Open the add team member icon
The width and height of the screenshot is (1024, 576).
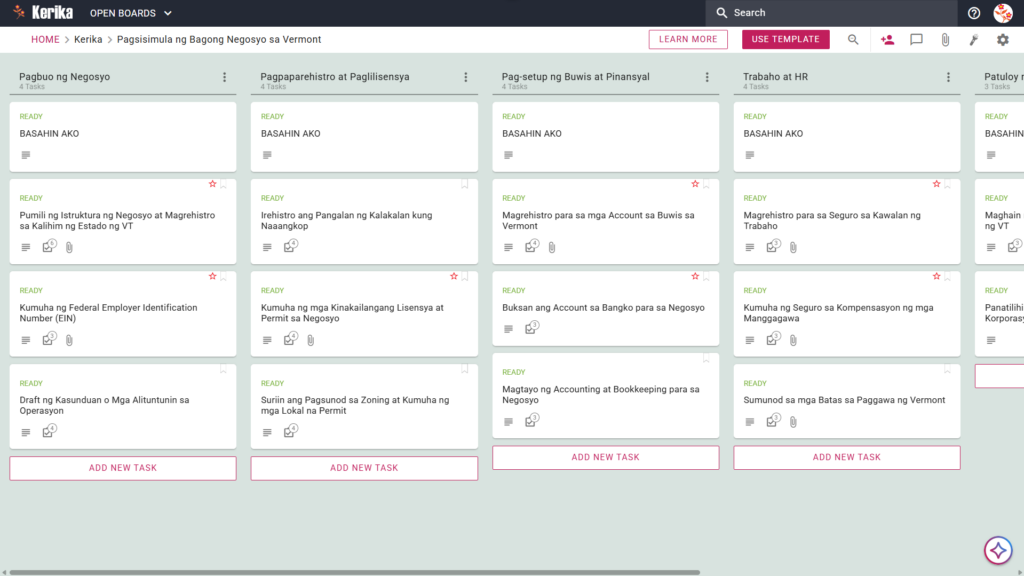click(887, 40)
